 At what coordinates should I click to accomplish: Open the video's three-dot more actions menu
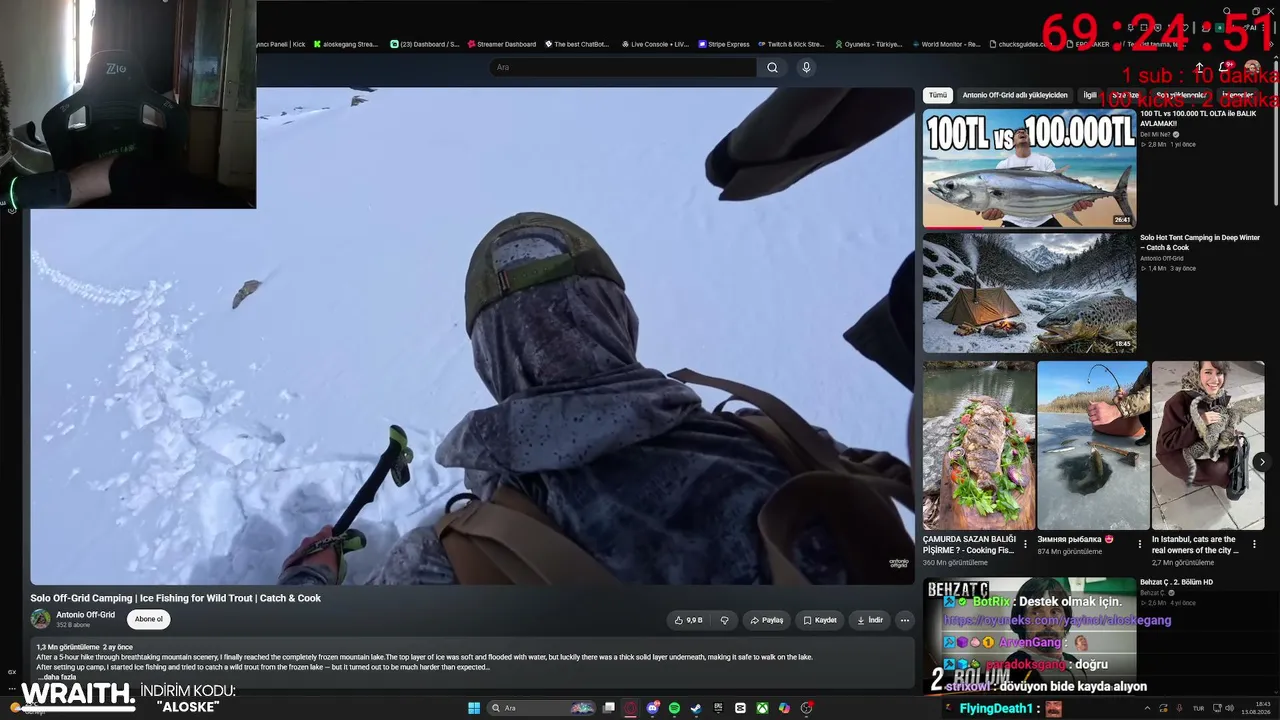click(905, 620)
